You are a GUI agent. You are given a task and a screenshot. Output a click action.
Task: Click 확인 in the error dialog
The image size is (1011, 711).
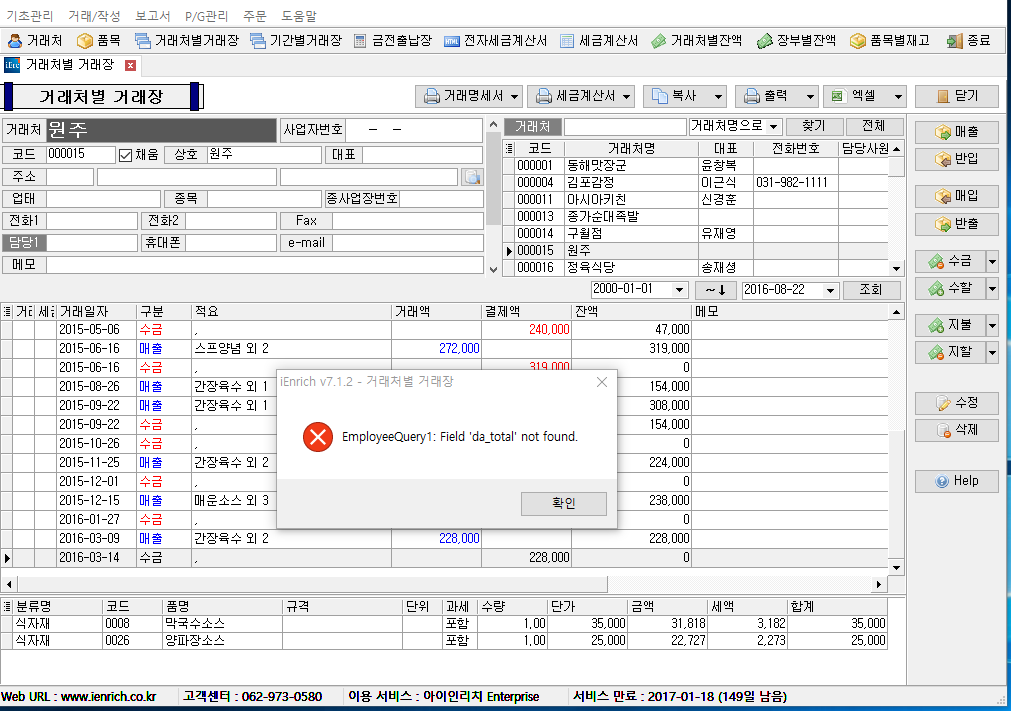pos(563,503)
